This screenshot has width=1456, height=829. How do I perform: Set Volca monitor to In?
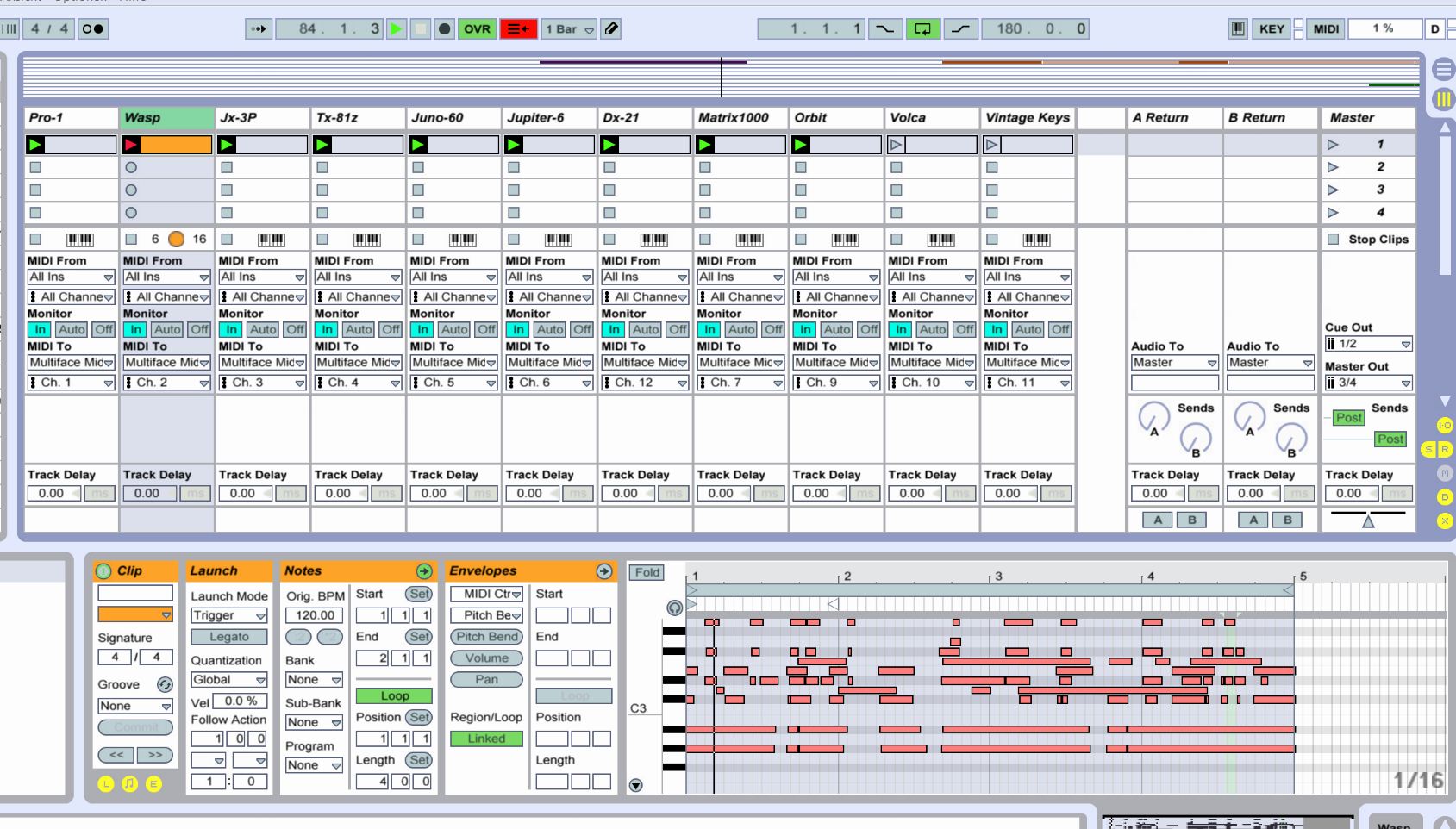(901, 329)
